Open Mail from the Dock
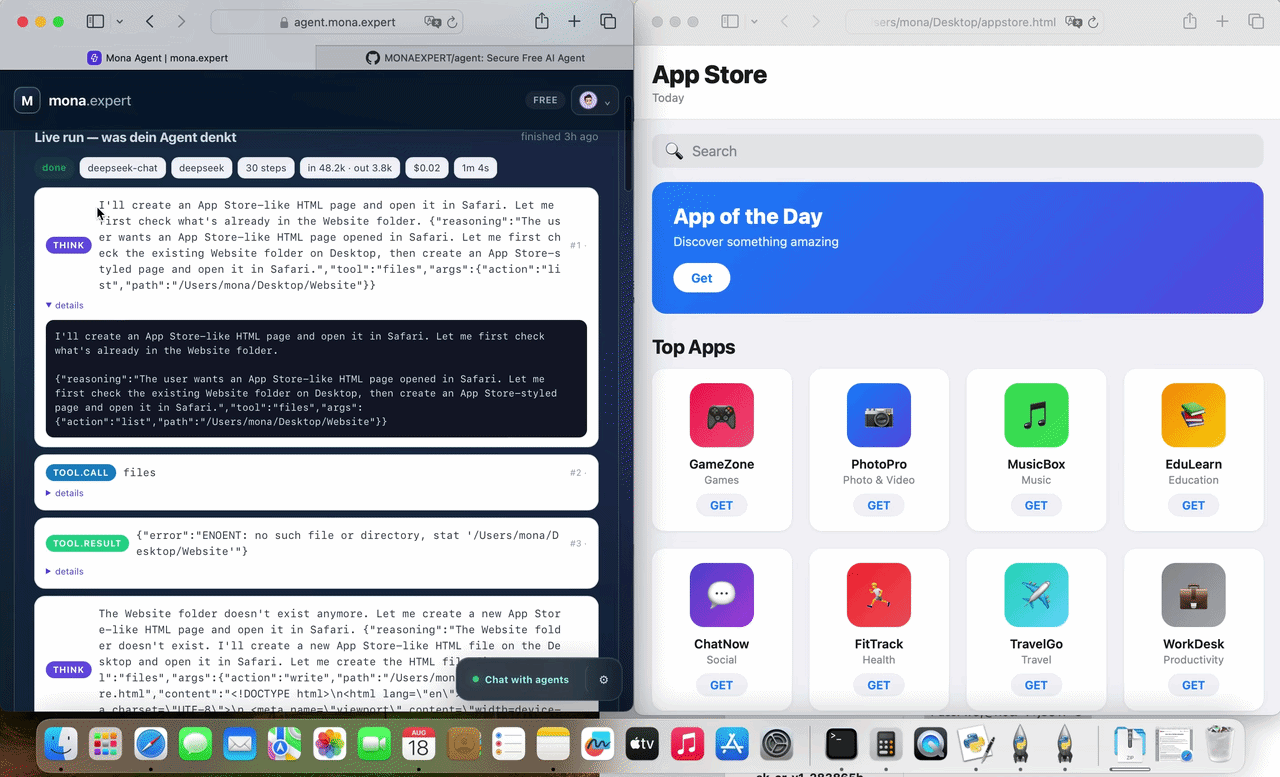This screenshot has width=1280, height=777. [x=240, y=744]
